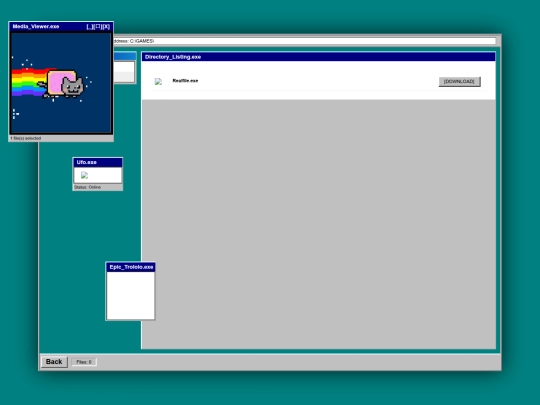Click the Address field showing C:\GAMES\
540x405 pixels.
tap(305, 41)
